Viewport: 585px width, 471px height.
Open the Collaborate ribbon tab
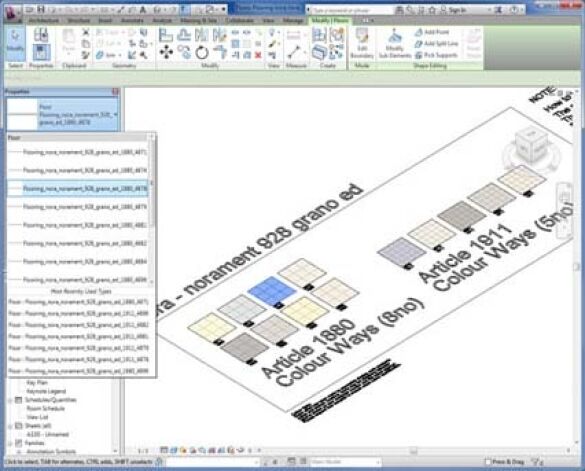click(x=239, y=21)
